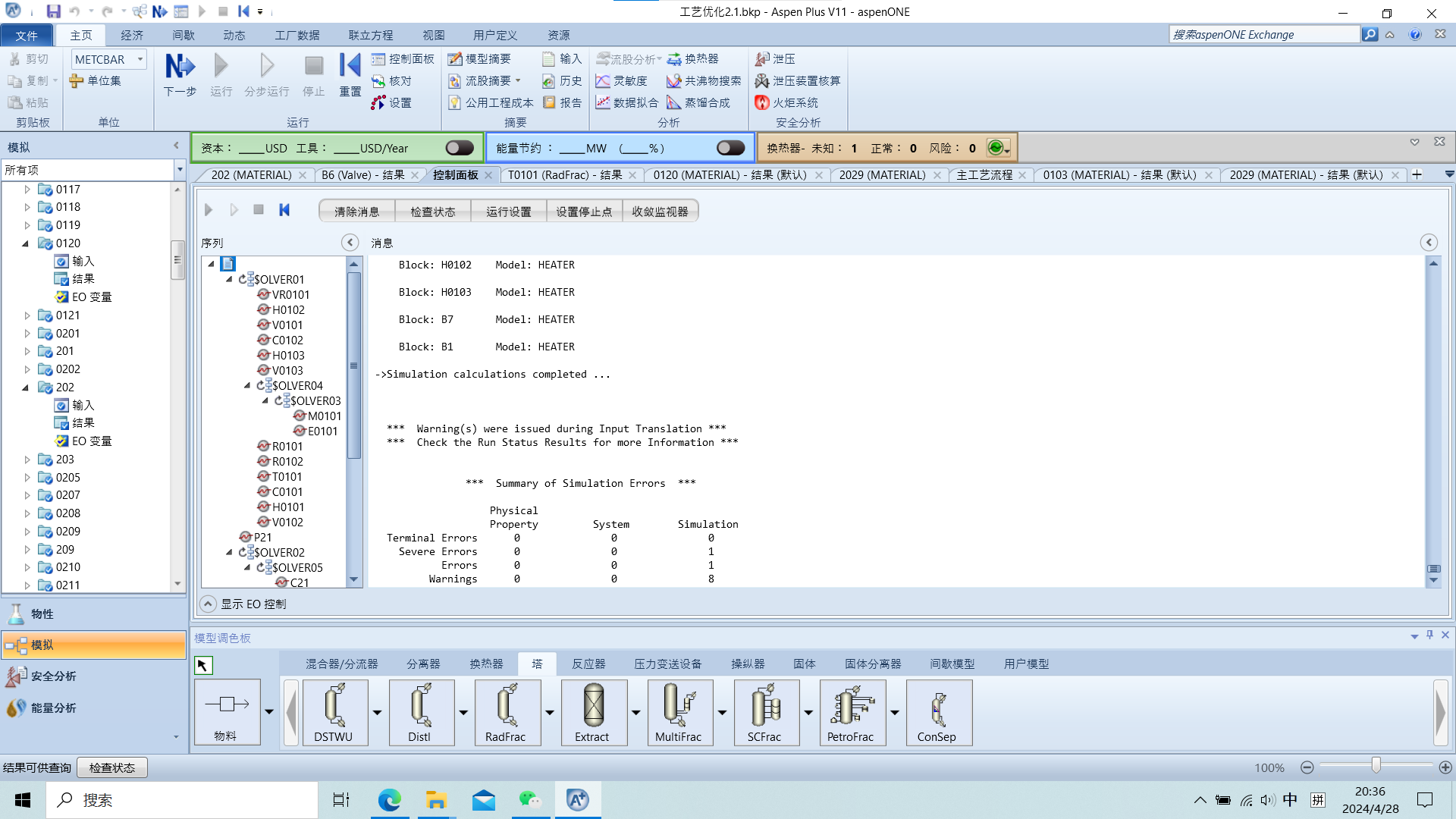Expand 显示 EO 控制 section
This screenshot has width=1456, height=819.
[208, 604]
